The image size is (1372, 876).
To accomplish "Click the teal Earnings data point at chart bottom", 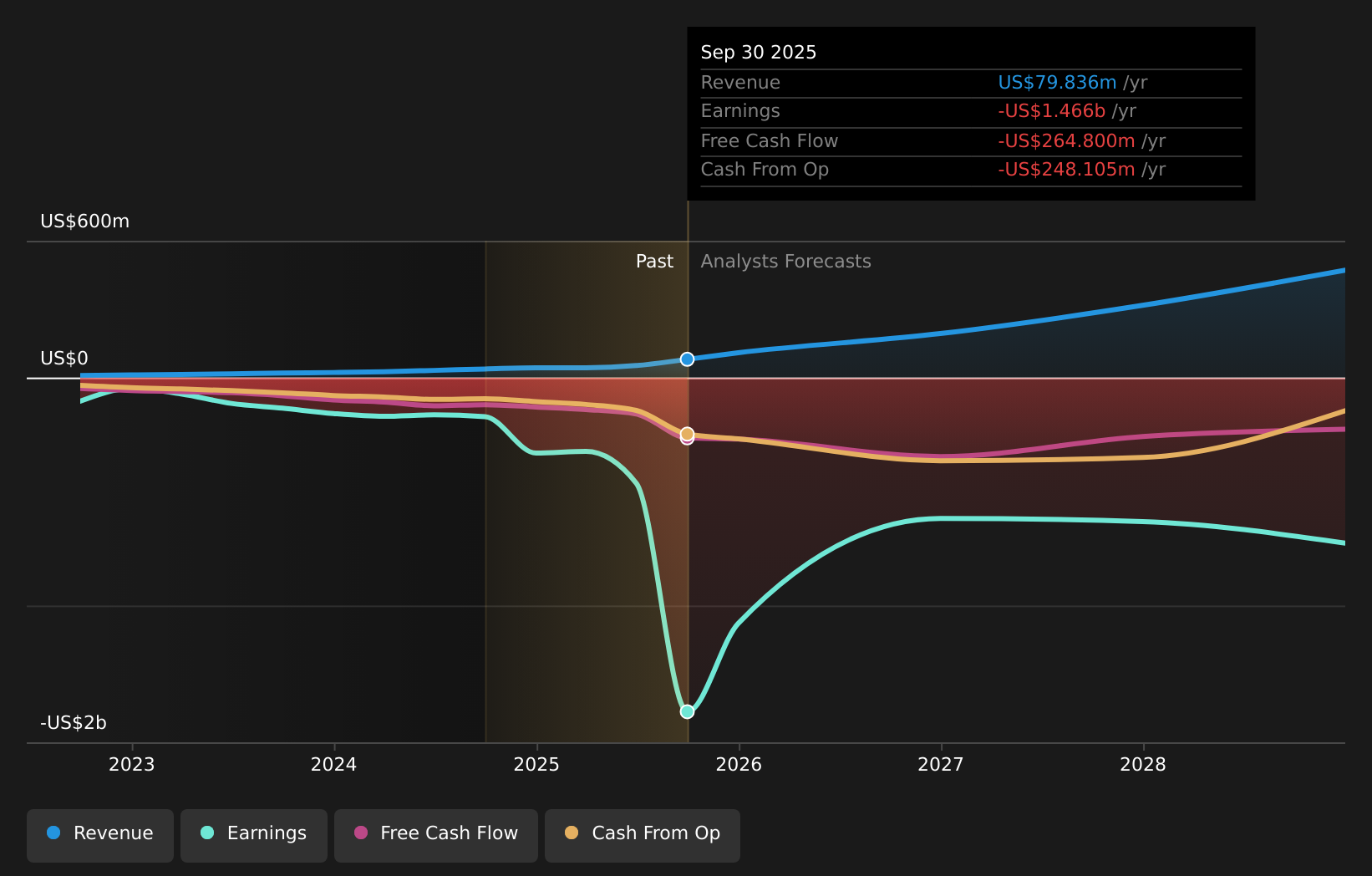I will pos(687,711).
